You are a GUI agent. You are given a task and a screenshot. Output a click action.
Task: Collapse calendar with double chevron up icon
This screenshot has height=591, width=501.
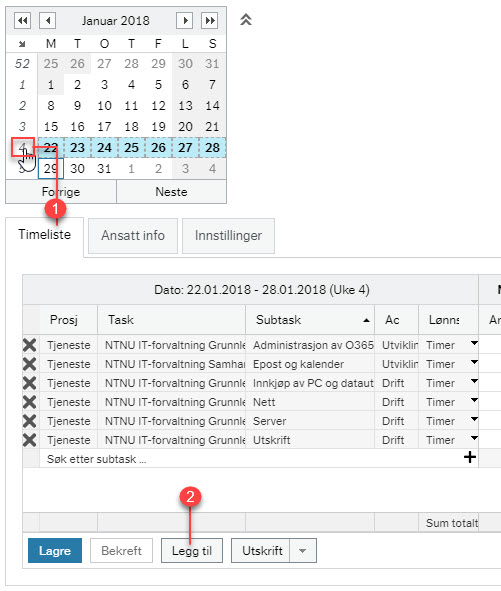(246, 19)
